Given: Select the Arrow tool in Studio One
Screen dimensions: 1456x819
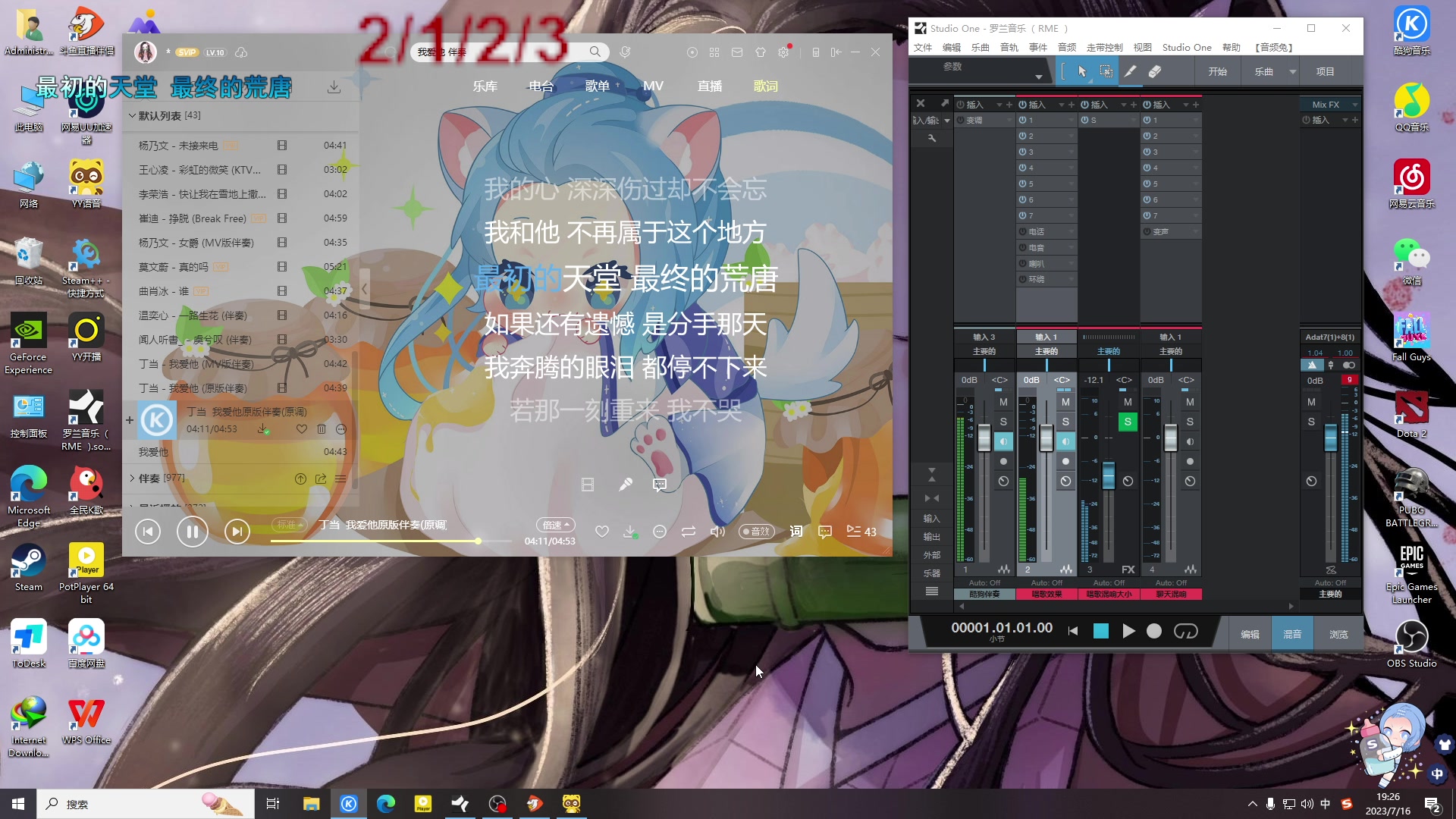Looking at the screenshot, I should pos(1082,71).
